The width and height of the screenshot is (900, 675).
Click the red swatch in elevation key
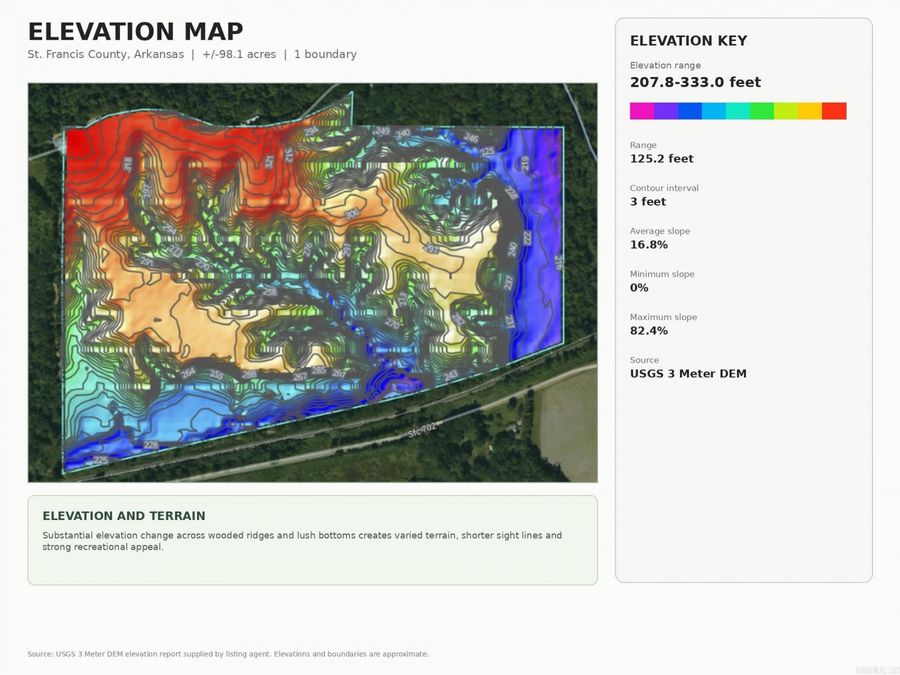835,111
